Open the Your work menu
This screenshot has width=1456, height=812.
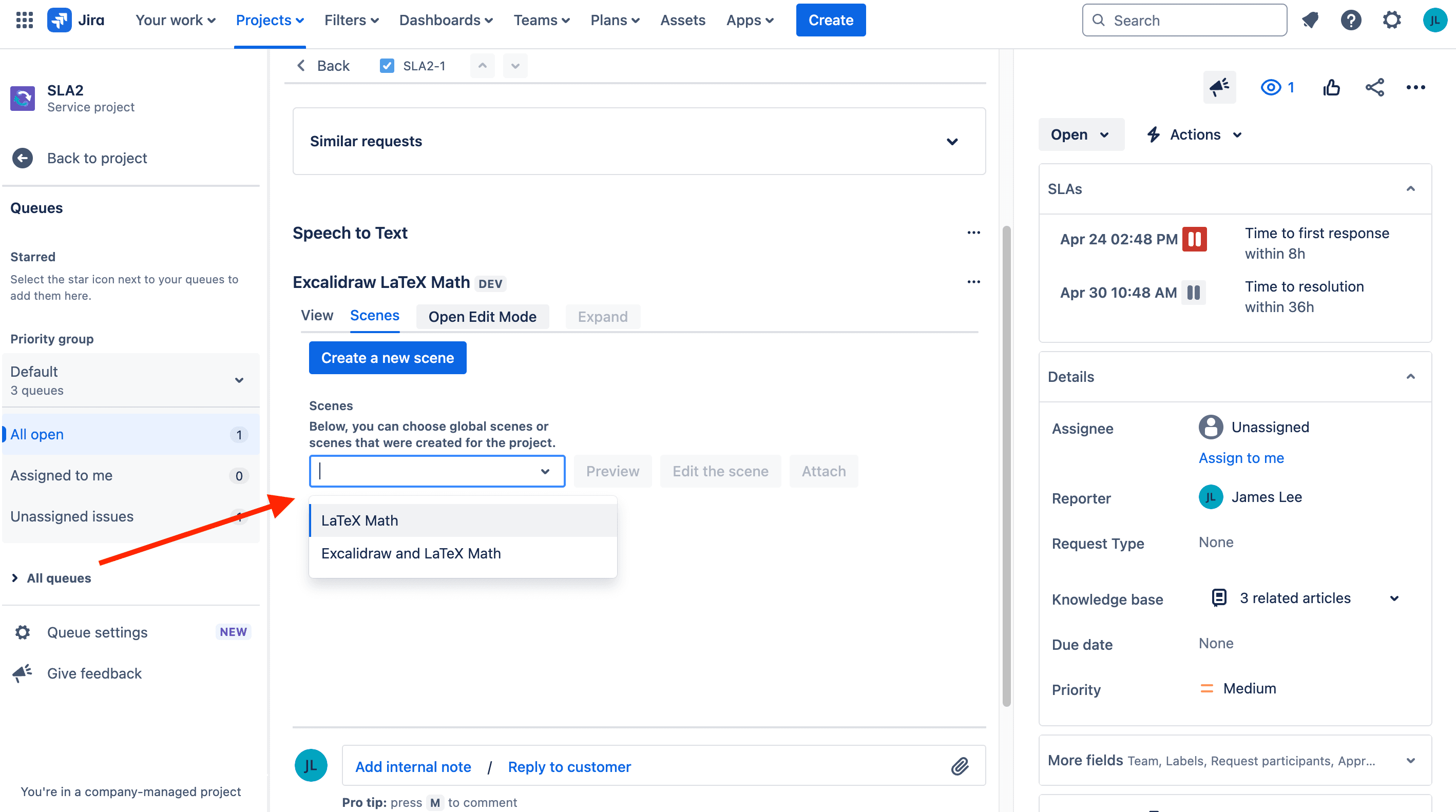pos(175,21)
